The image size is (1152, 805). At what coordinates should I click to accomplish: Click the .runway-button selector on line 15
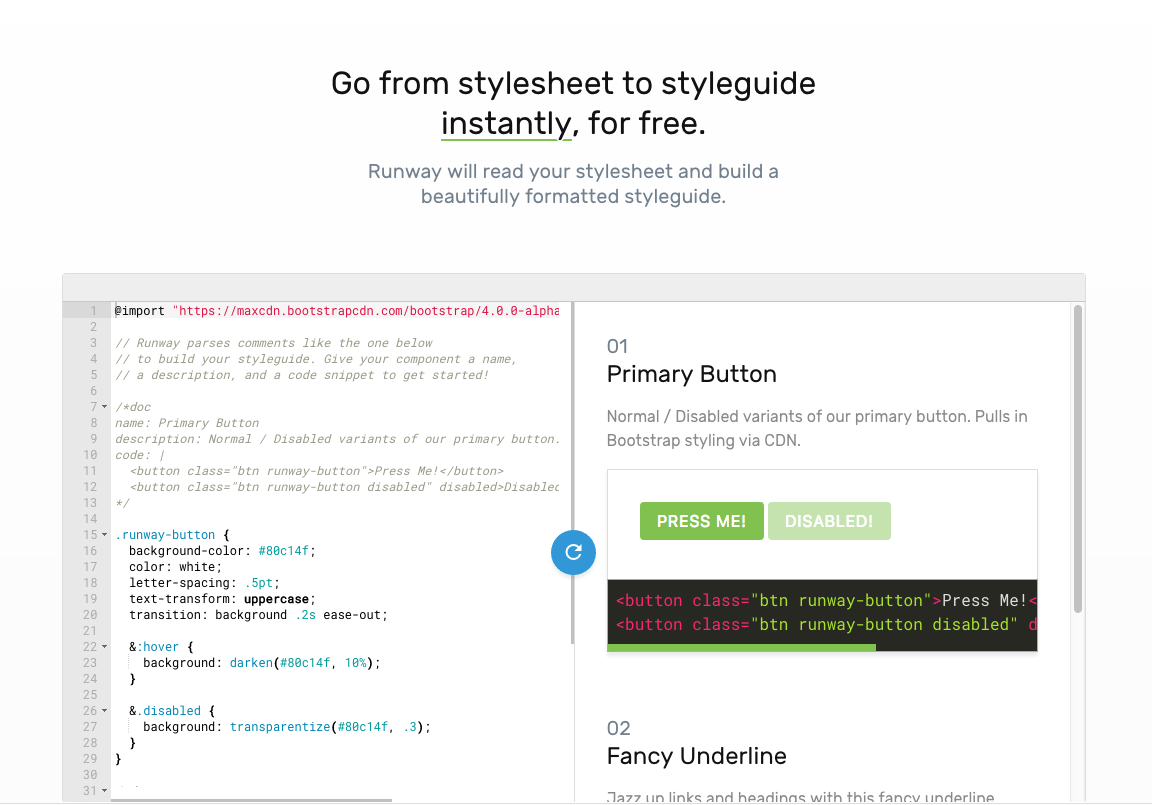pos(165,535)
